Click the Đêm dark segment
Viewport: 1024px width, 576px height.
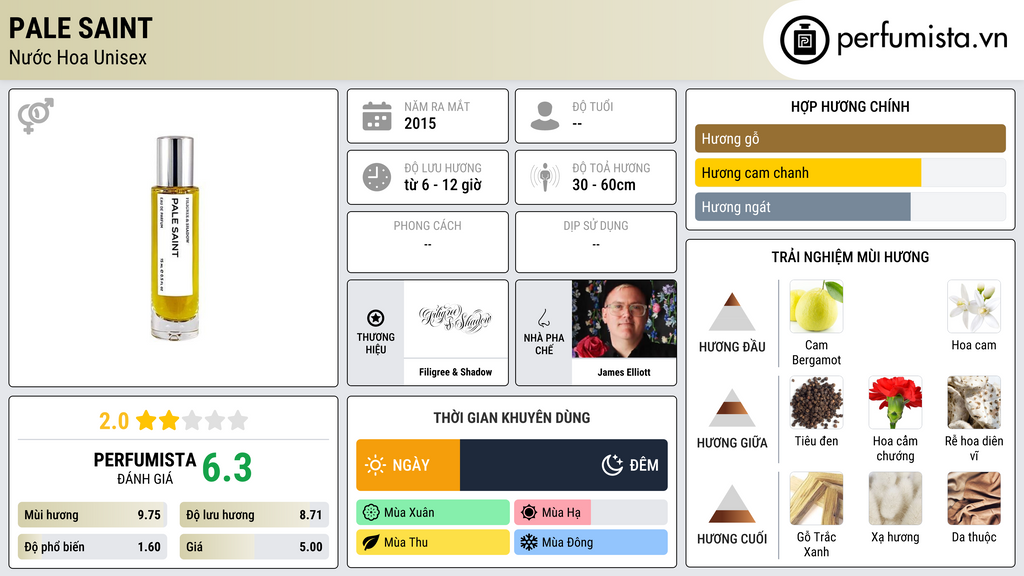tap(564, 465)
